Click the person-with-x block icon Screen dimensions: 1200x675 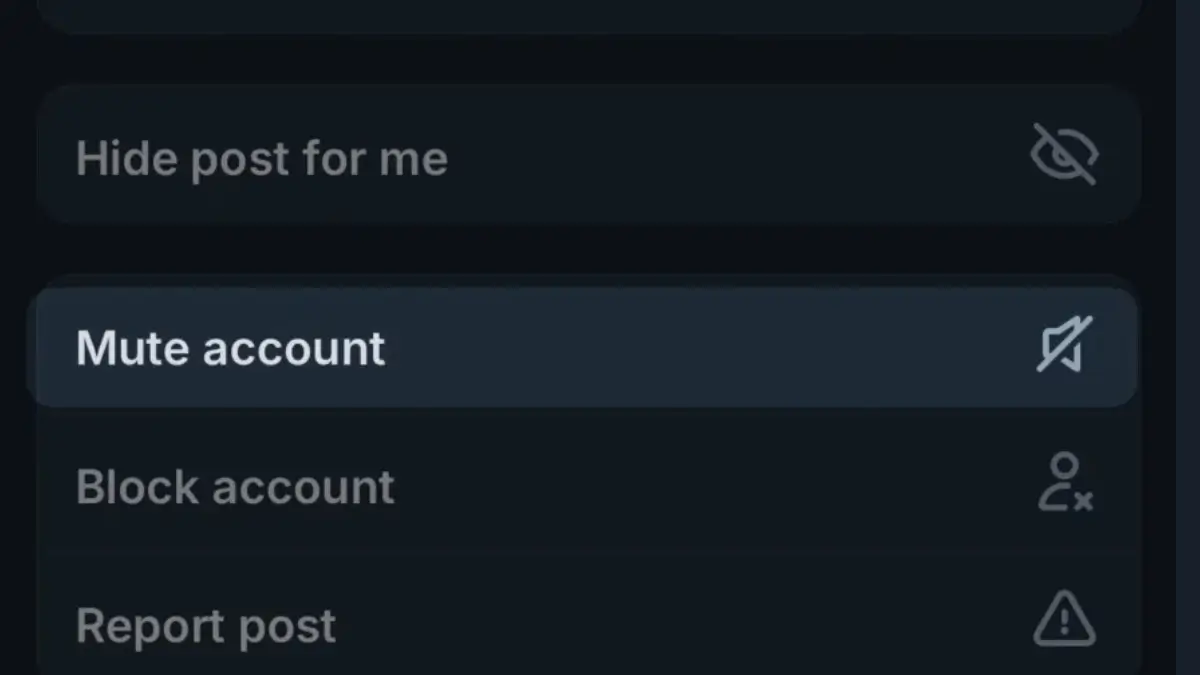pos(1064,483)
